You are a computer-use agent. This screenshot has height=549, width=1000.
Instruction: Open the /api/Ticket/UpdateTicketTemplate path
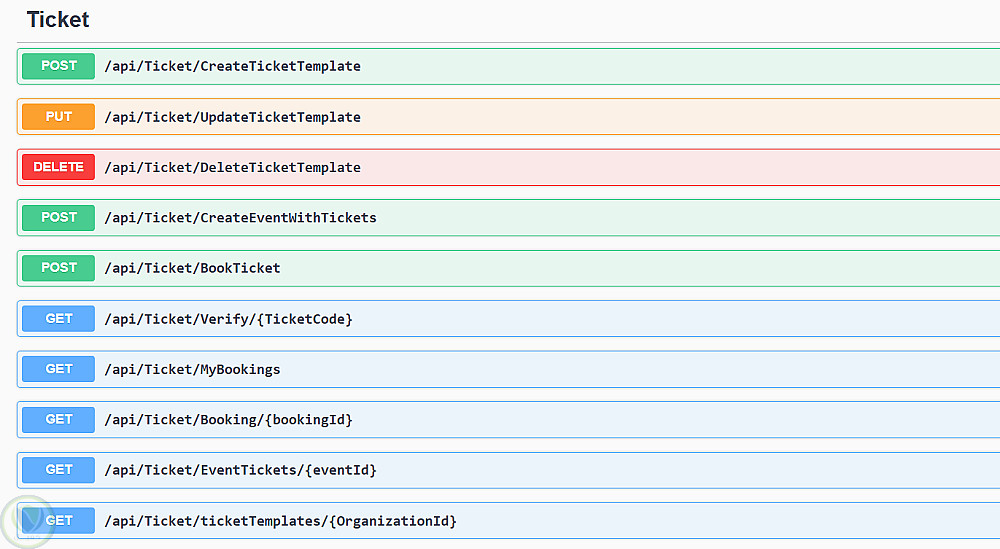pyautogui.click(x=232, y=117)
